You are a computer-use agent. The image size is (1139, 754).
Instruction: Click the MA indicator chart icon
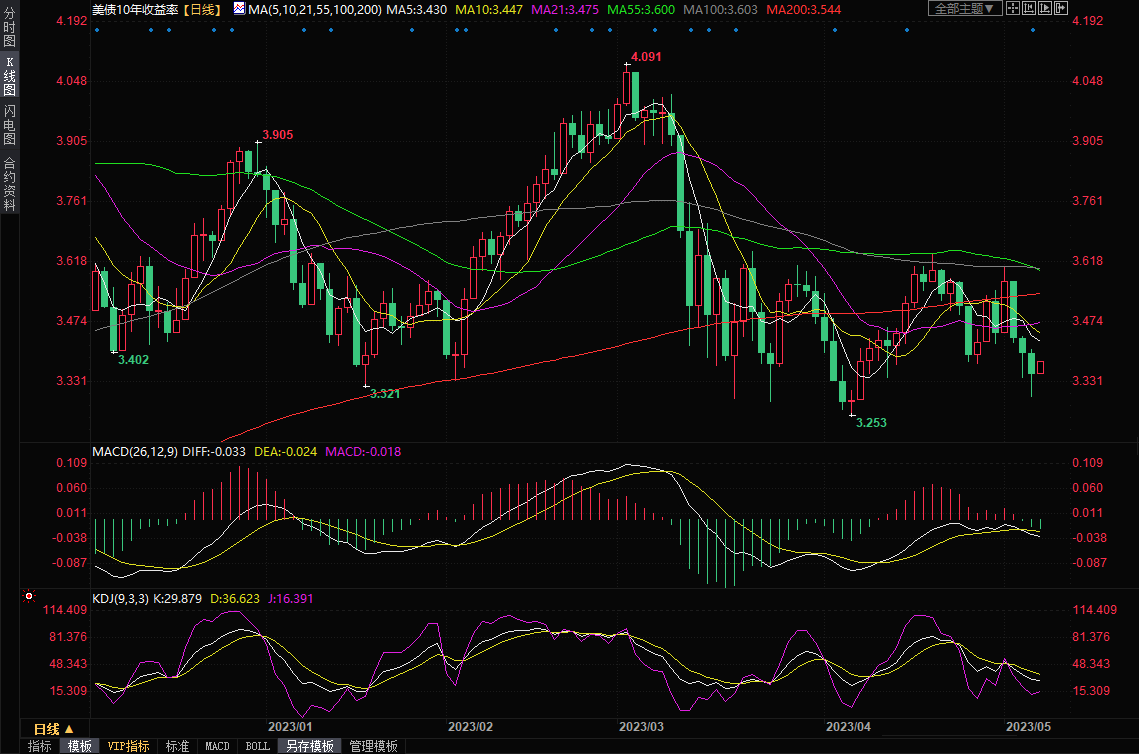pyautogui.click(x=238, y=9)
